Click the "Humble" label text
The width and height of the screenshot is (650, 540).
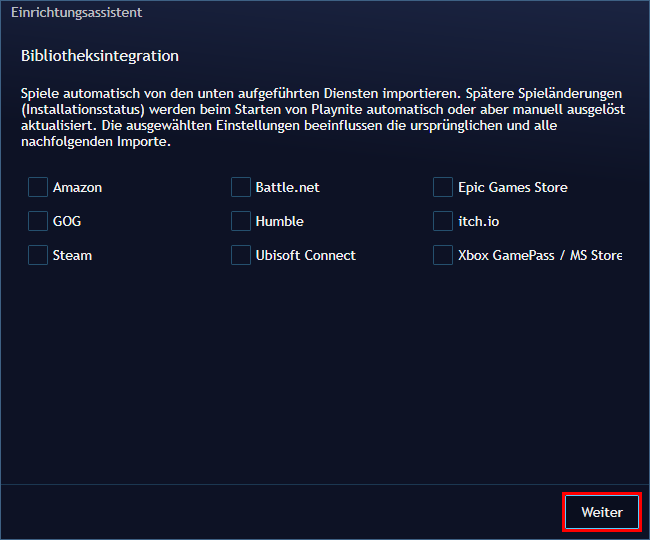click(x=279, y=222)
